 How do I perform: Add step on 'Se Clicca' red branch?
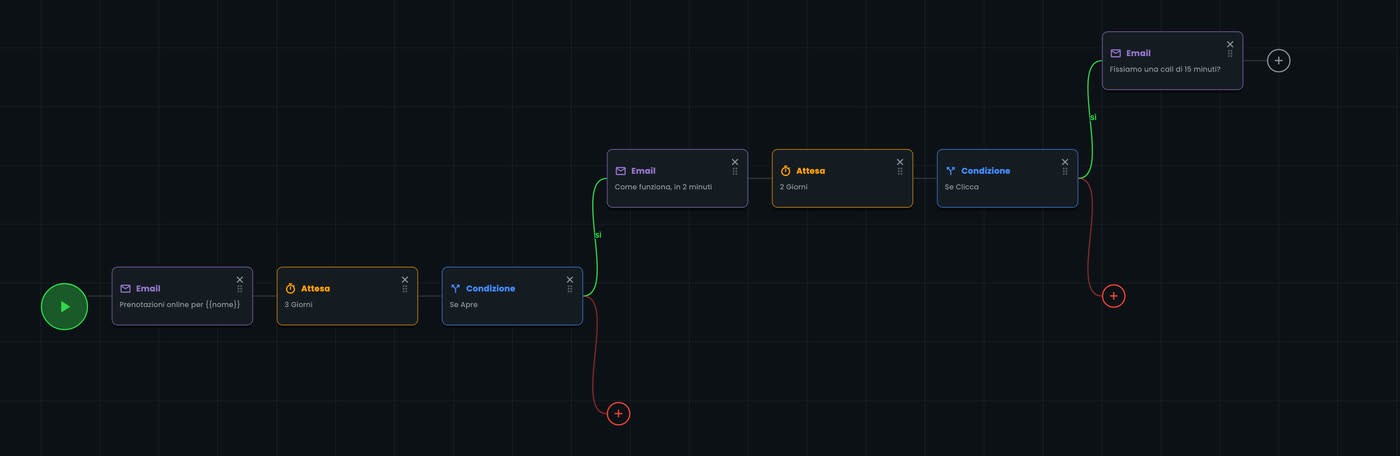point(1114,296)
